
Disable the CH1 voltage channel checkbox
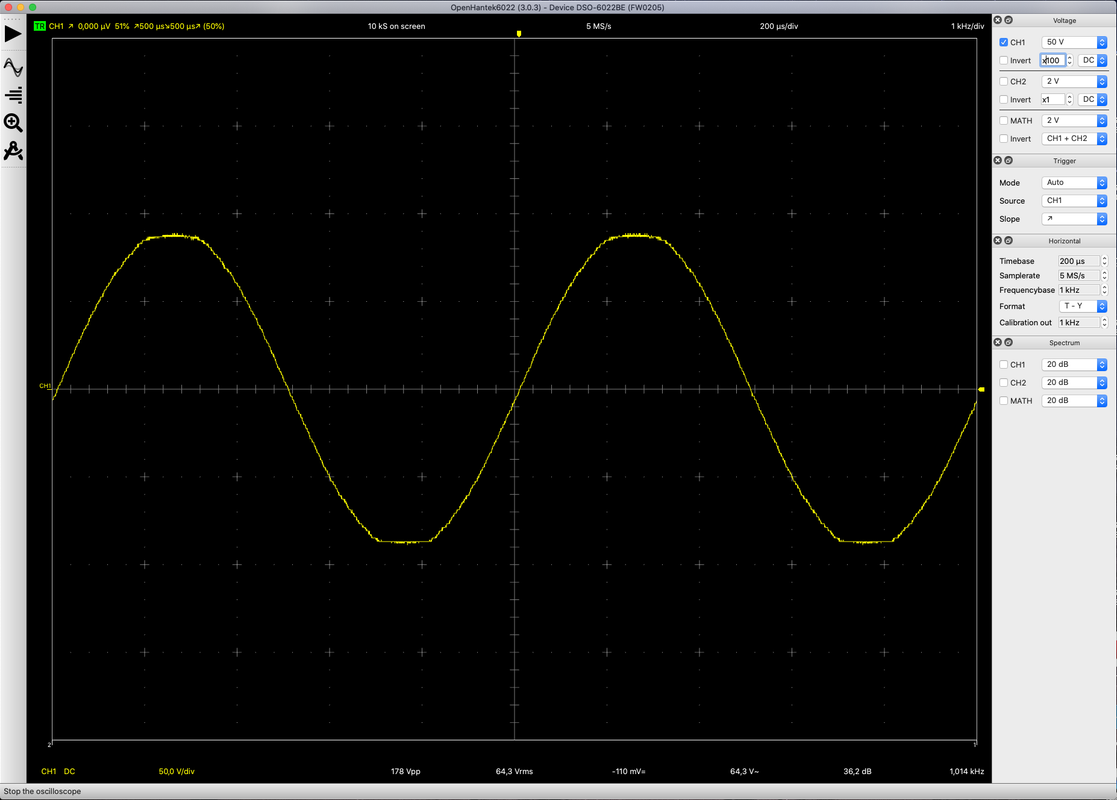click(1004, 42)
